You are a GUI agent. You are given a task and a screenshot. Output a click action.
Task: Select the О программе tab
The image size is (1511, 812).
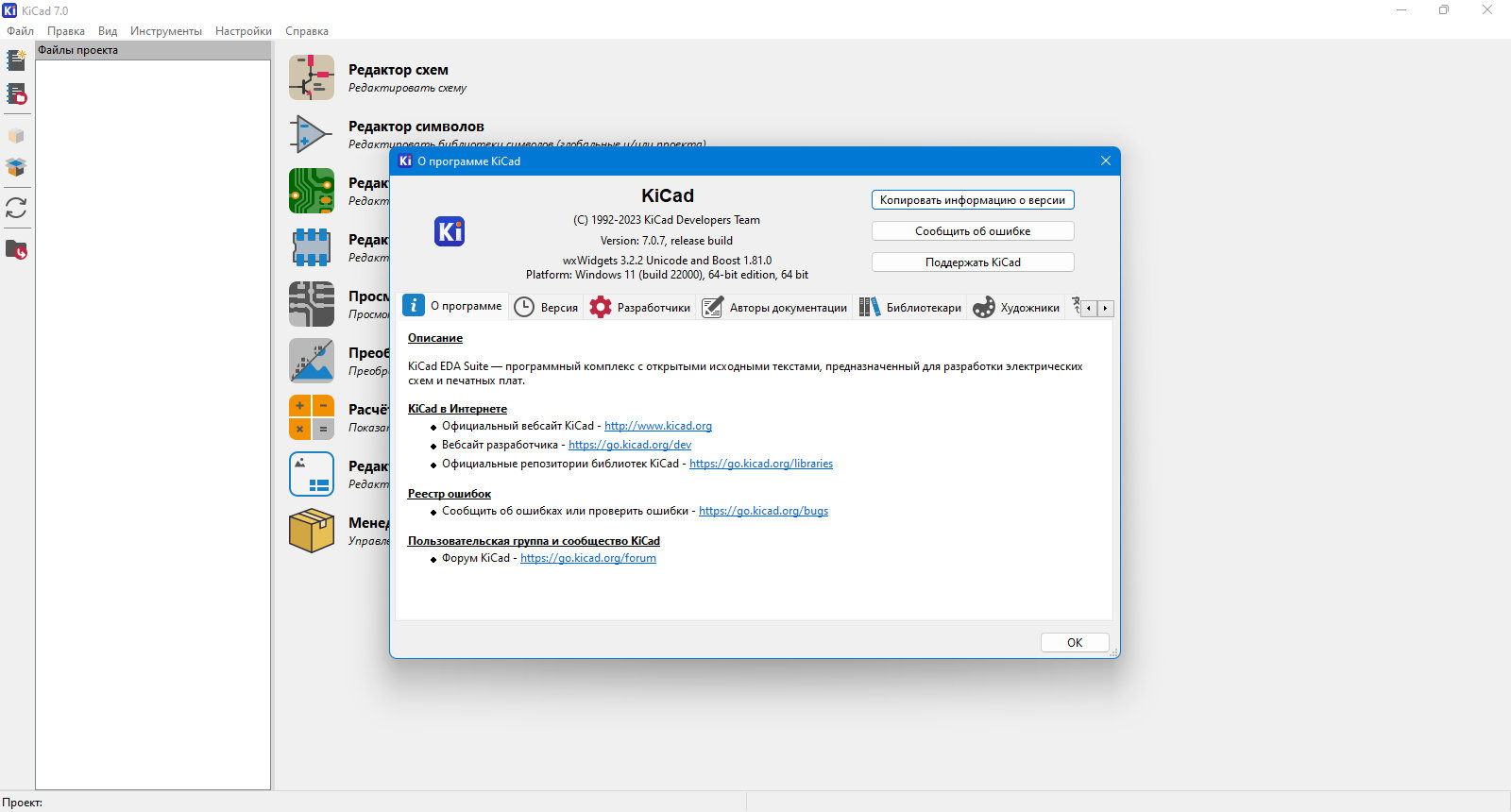coord(453,306)
